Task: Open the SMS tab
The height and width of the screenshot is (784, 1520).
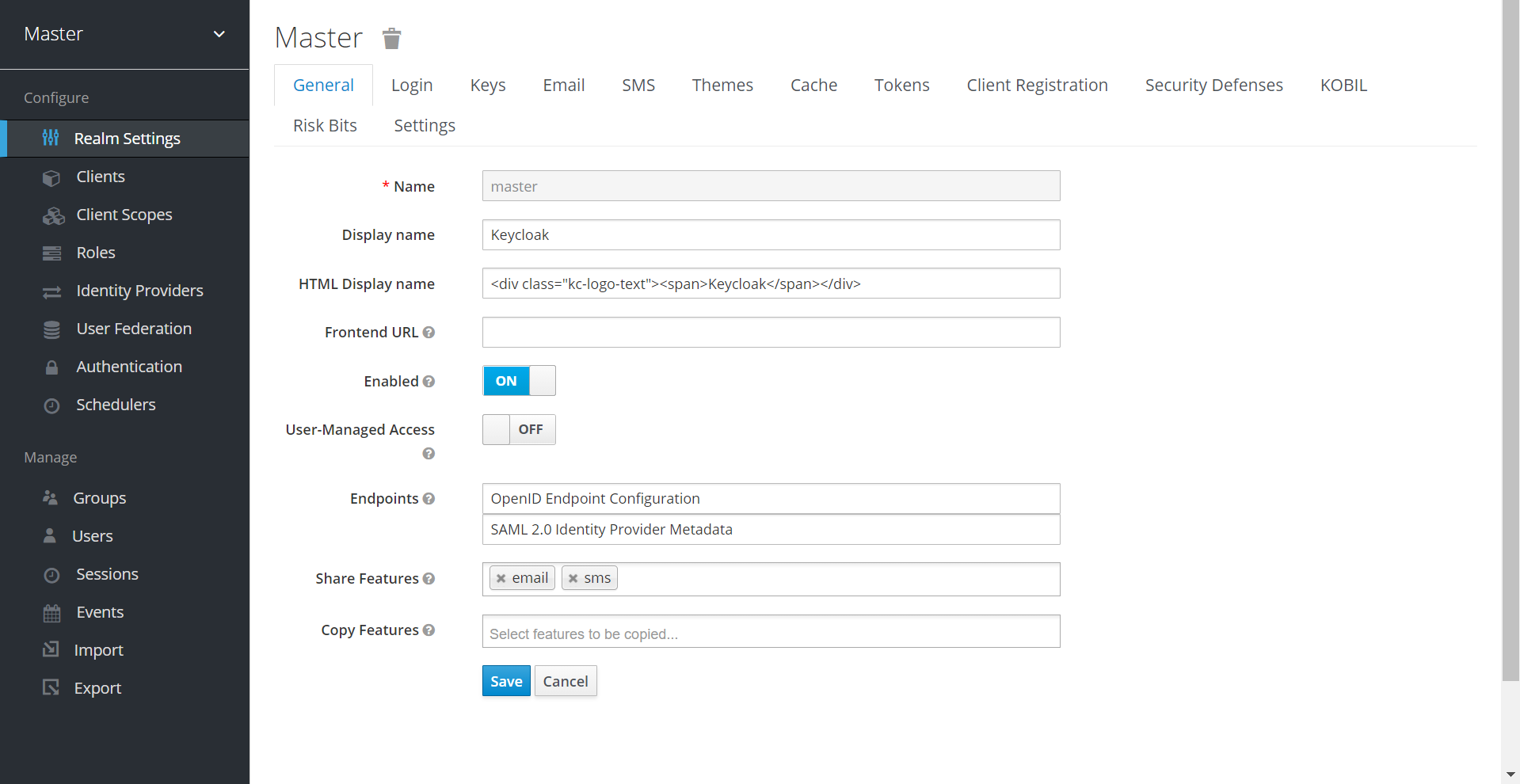Action: click(638, 86)
